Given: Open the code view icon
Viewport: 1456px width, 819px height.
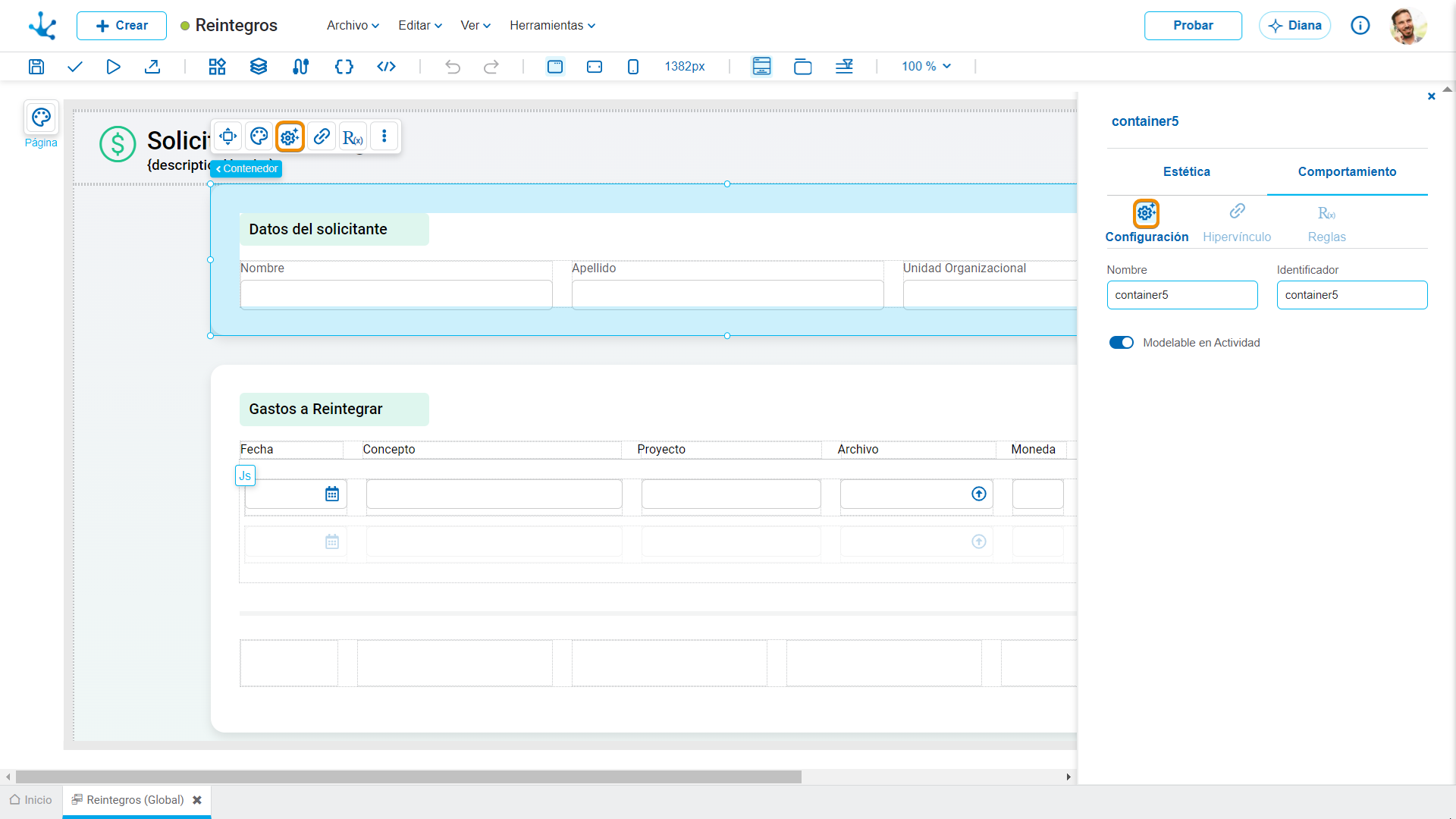Looking at the screenshot, I should [x=386, y=67].
